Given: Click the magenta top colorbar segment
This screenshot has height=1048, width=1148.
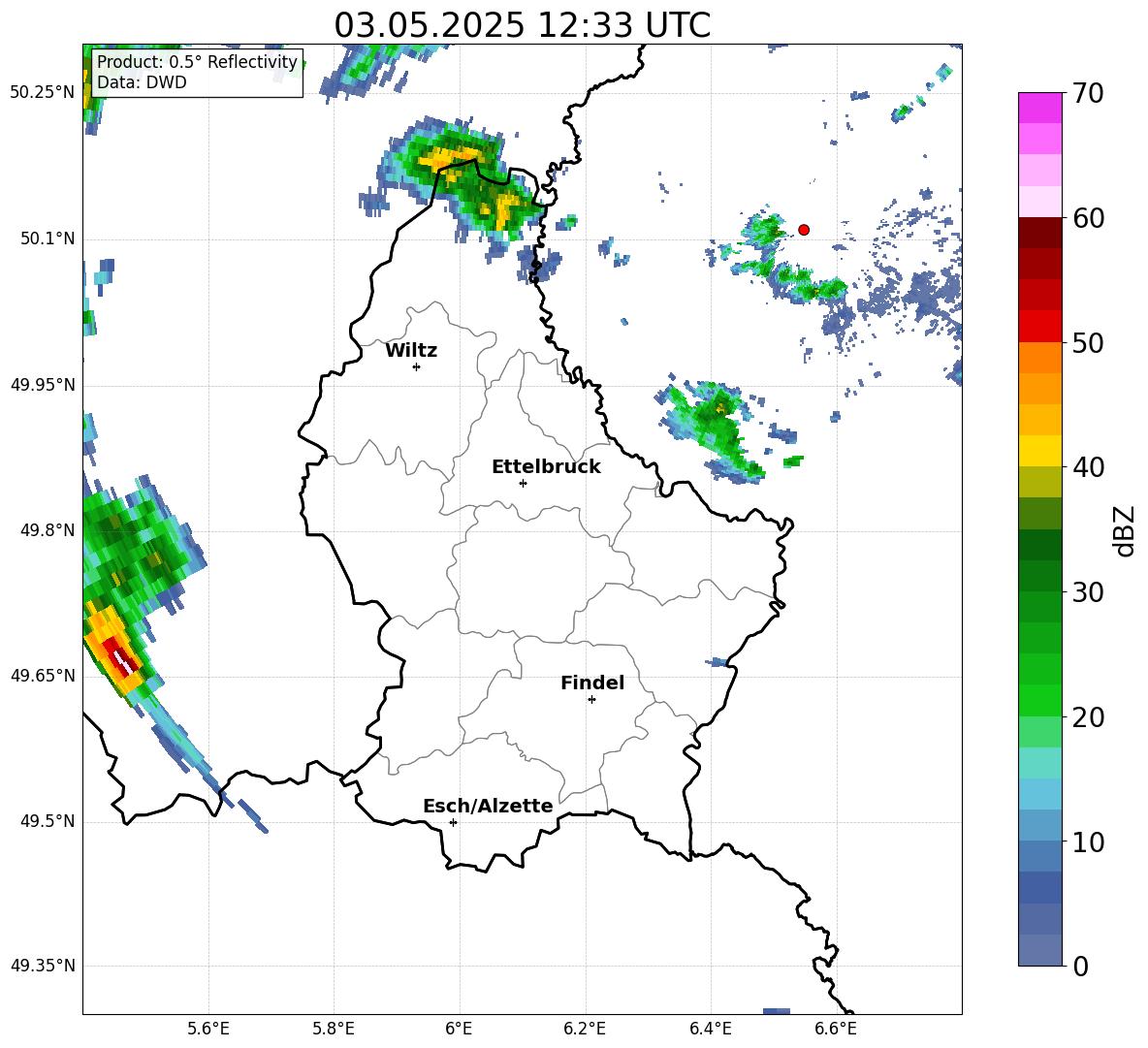Looking at the screenshot, I should coord(1040,108).
